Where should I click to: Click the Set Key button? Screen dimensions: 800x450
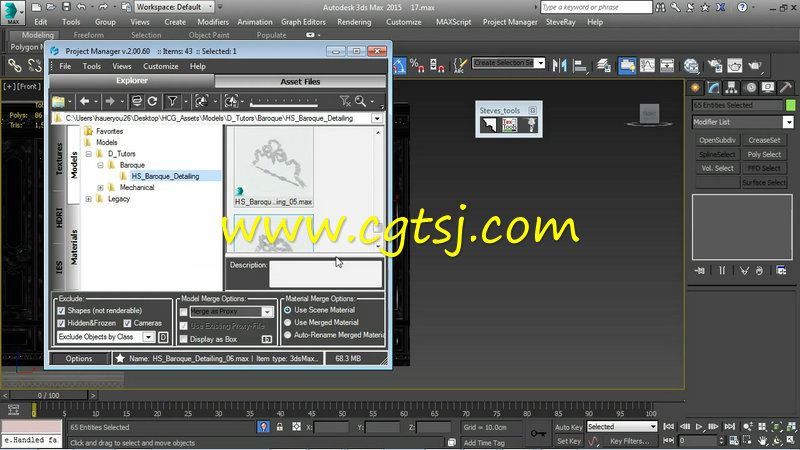point(568,441)
